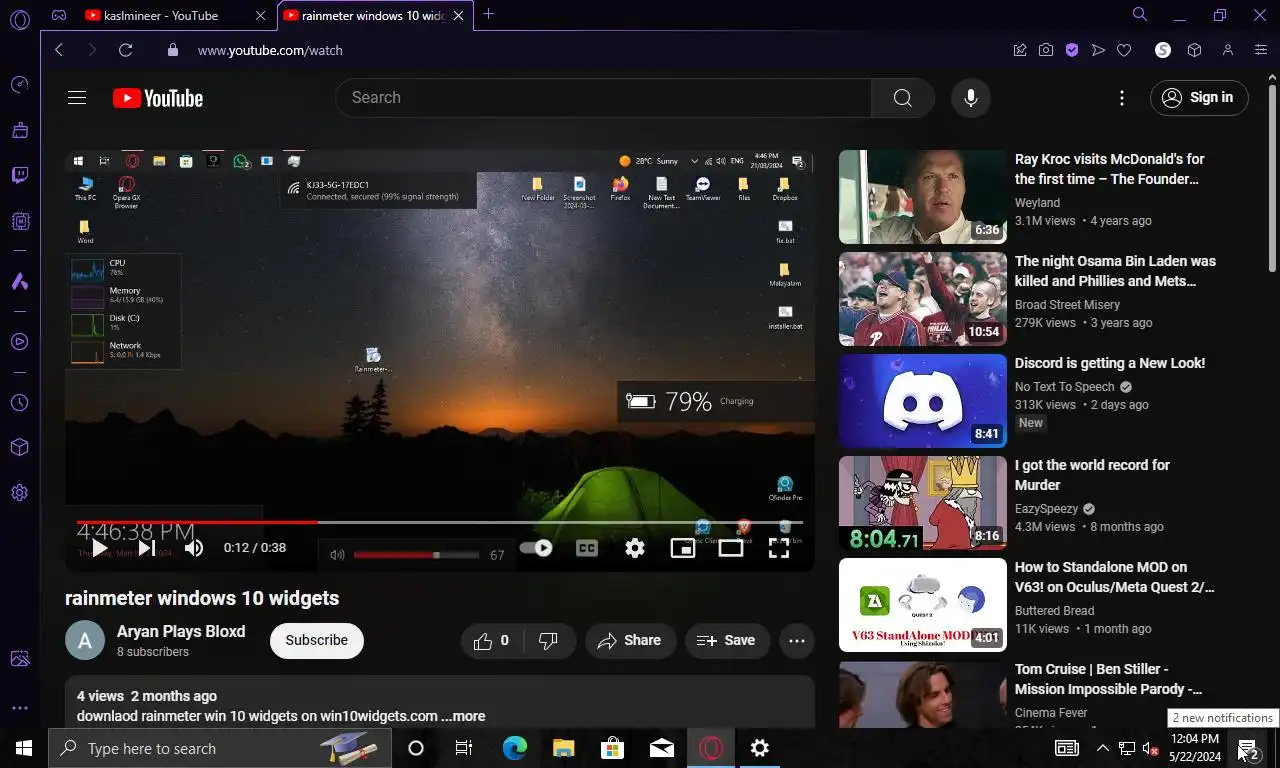This screenshot has width=1280, height=768.
Task: Reload the current page
Action: pos(125,50)
